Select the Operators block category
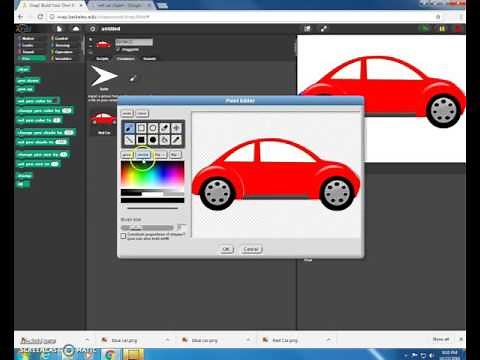The height and width of the screenshot is (360, 480). tap(65, 52)
